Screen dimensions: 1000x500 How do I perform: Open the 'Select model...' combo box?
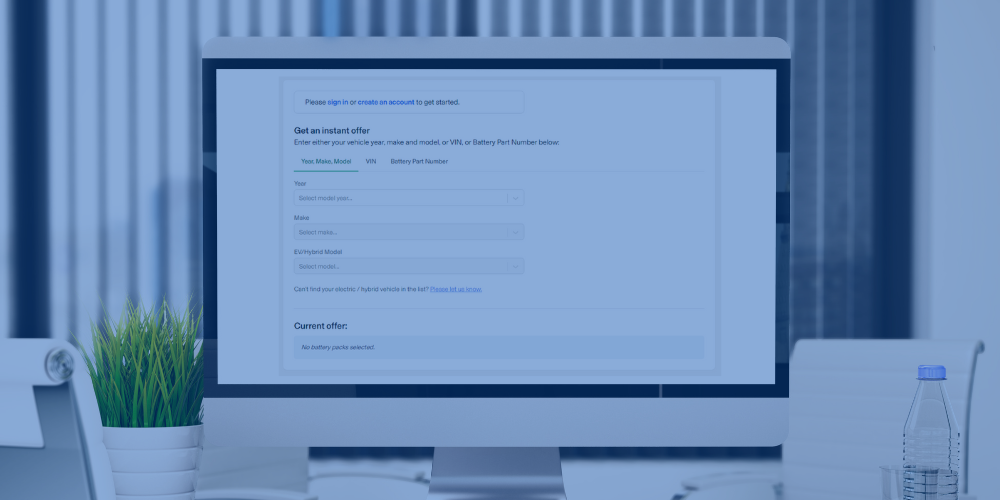(400, 267)
